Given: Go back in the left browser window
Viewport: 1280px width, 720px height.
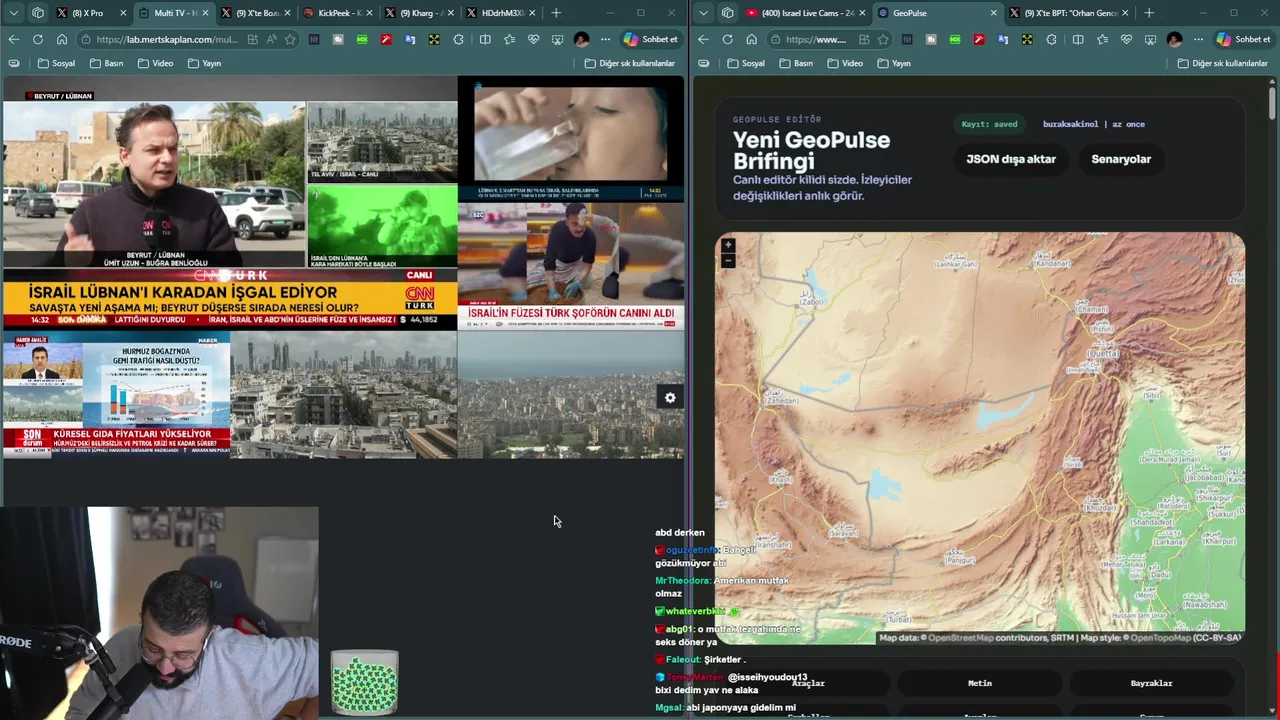Looking at the screenshot, I should [13, 39].
